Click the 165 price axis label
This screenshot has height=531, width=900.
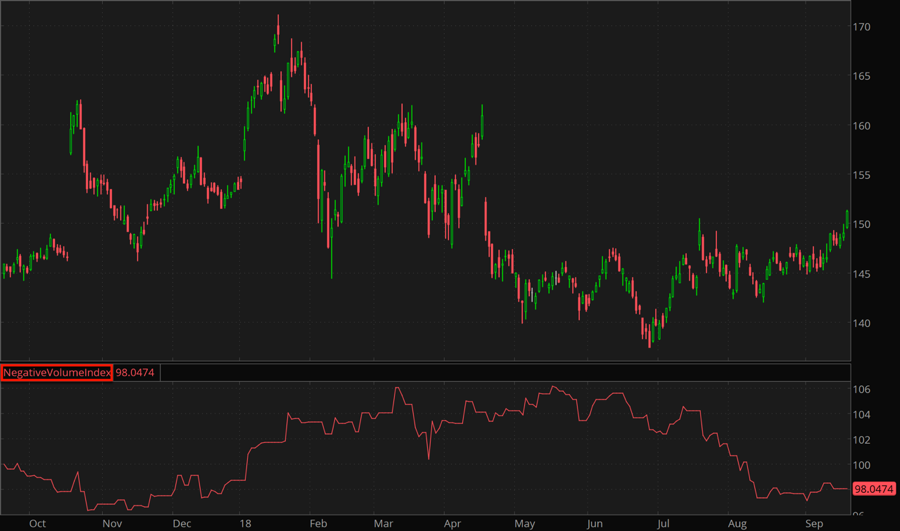(x=862, y=76)
